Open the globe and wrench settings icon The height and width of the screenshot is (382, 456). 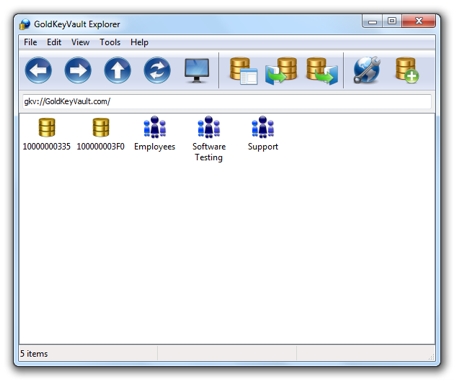coord(367,70)
